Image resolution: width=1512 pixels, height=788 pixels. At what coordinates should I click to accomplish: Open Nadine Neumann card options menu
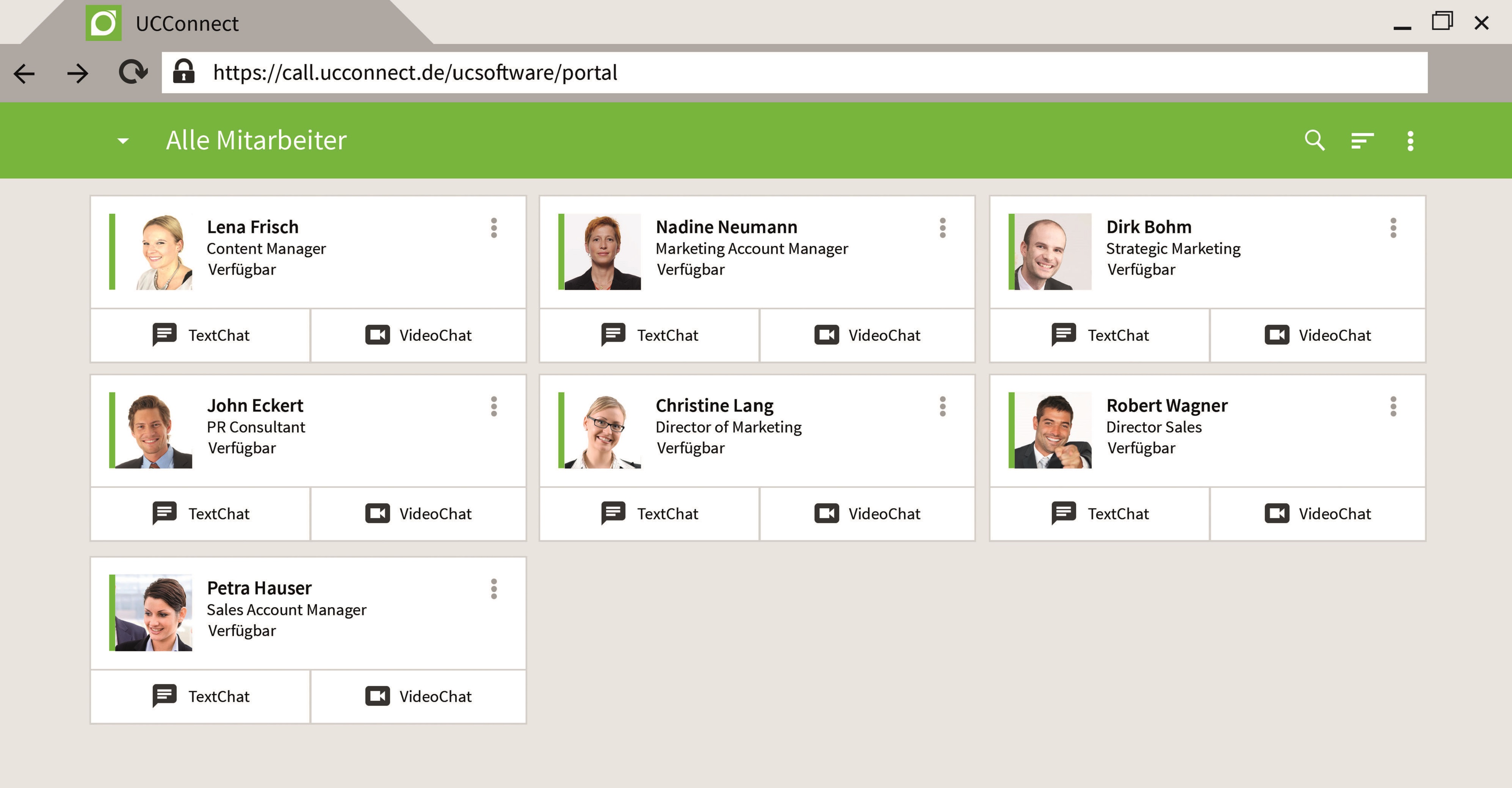coord(943,228)
